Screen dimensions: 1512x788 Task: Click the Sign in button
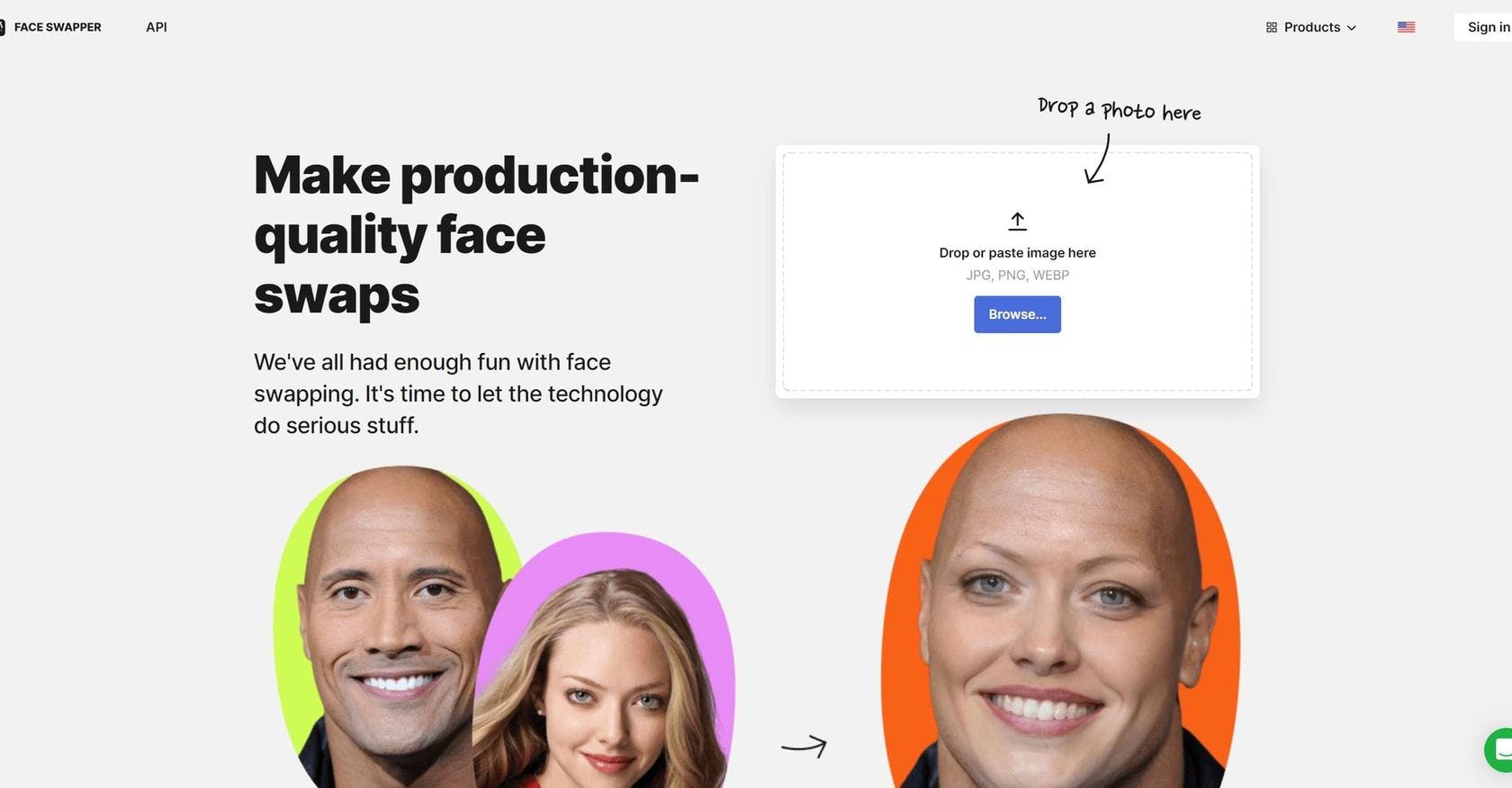(1484, 27)
